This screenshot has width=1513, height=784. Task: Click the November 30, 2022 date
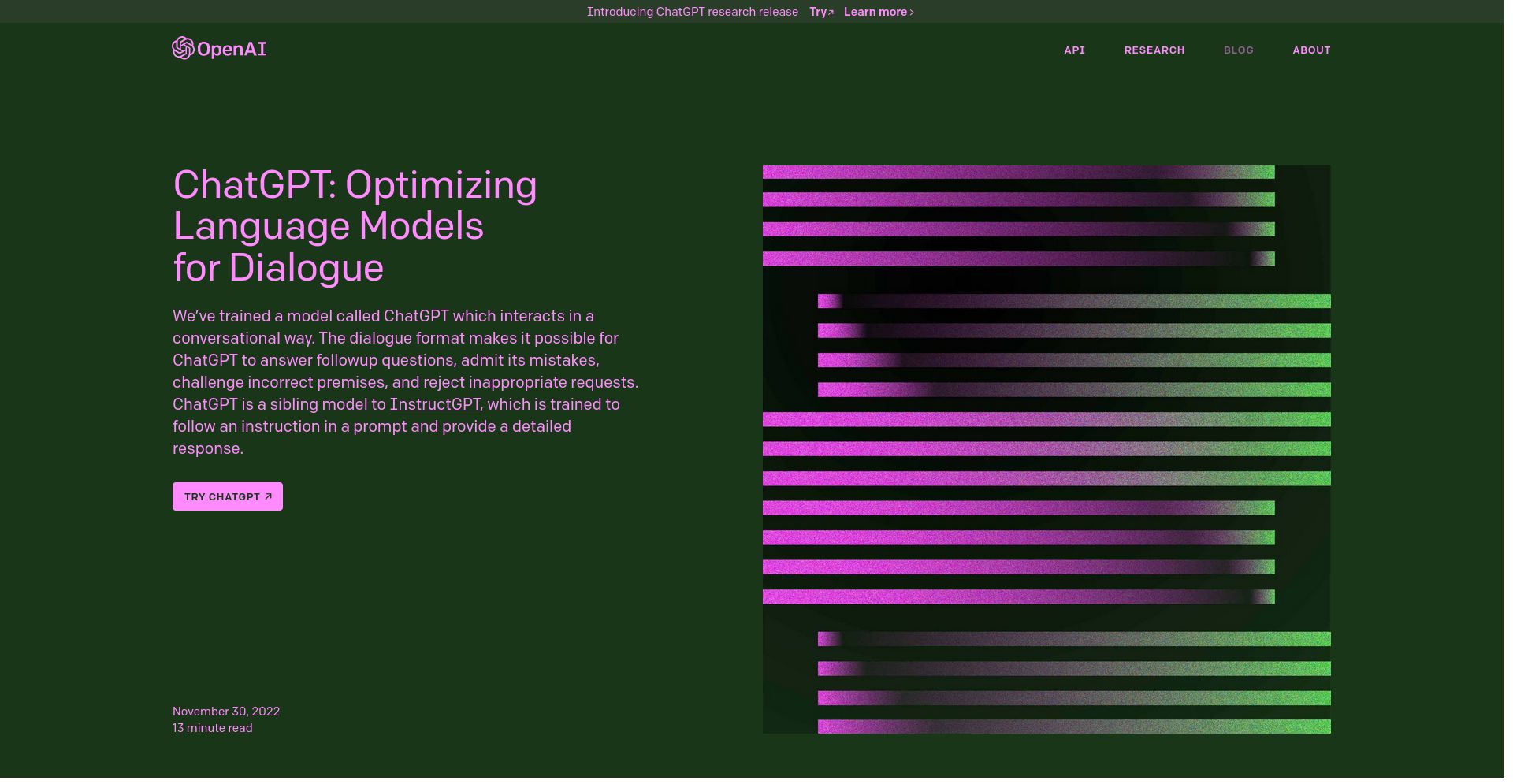tap(226, 712)
